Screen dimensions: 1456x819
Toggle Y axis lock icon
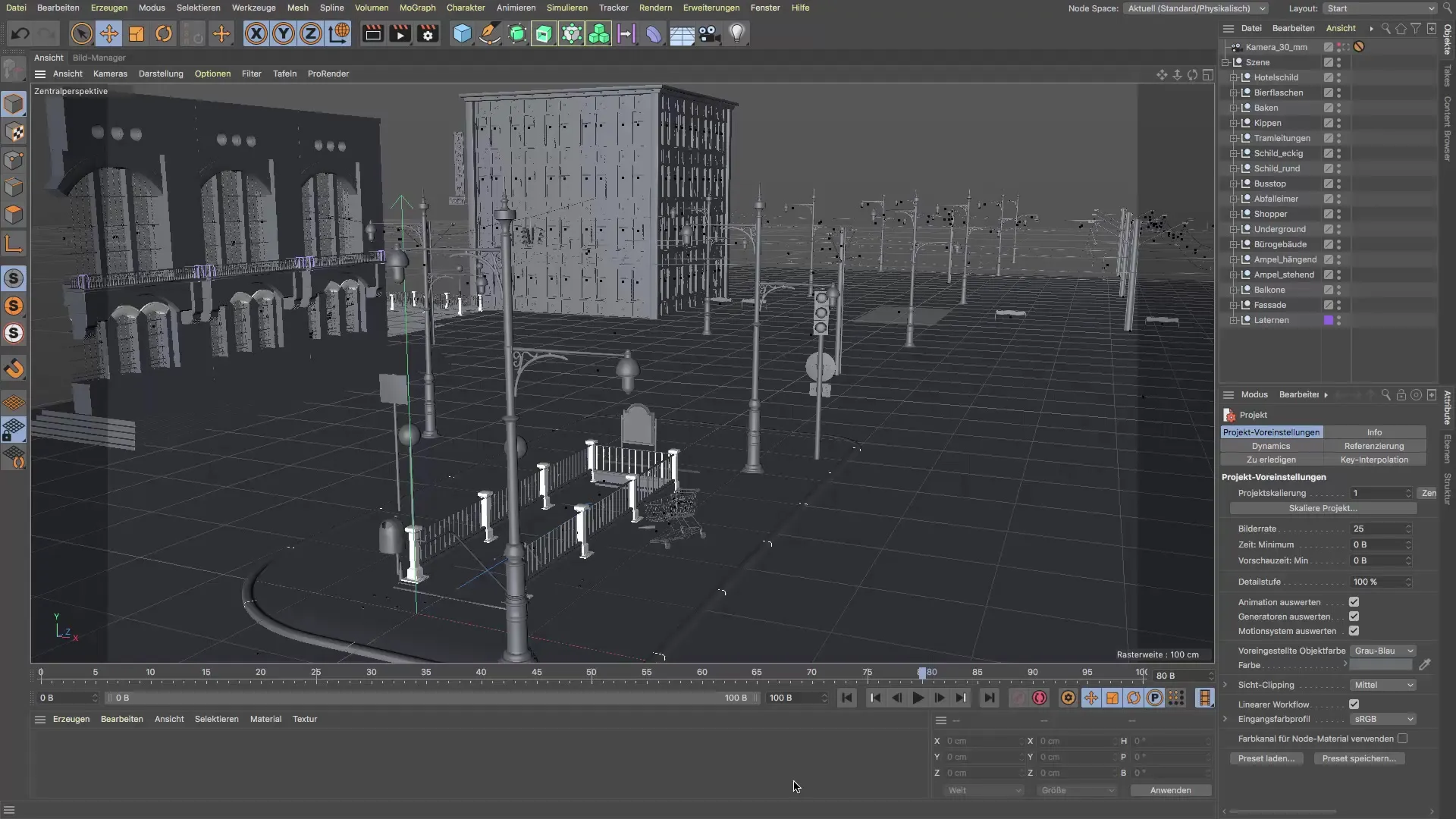pyautogui.click(x=284, y=33)
